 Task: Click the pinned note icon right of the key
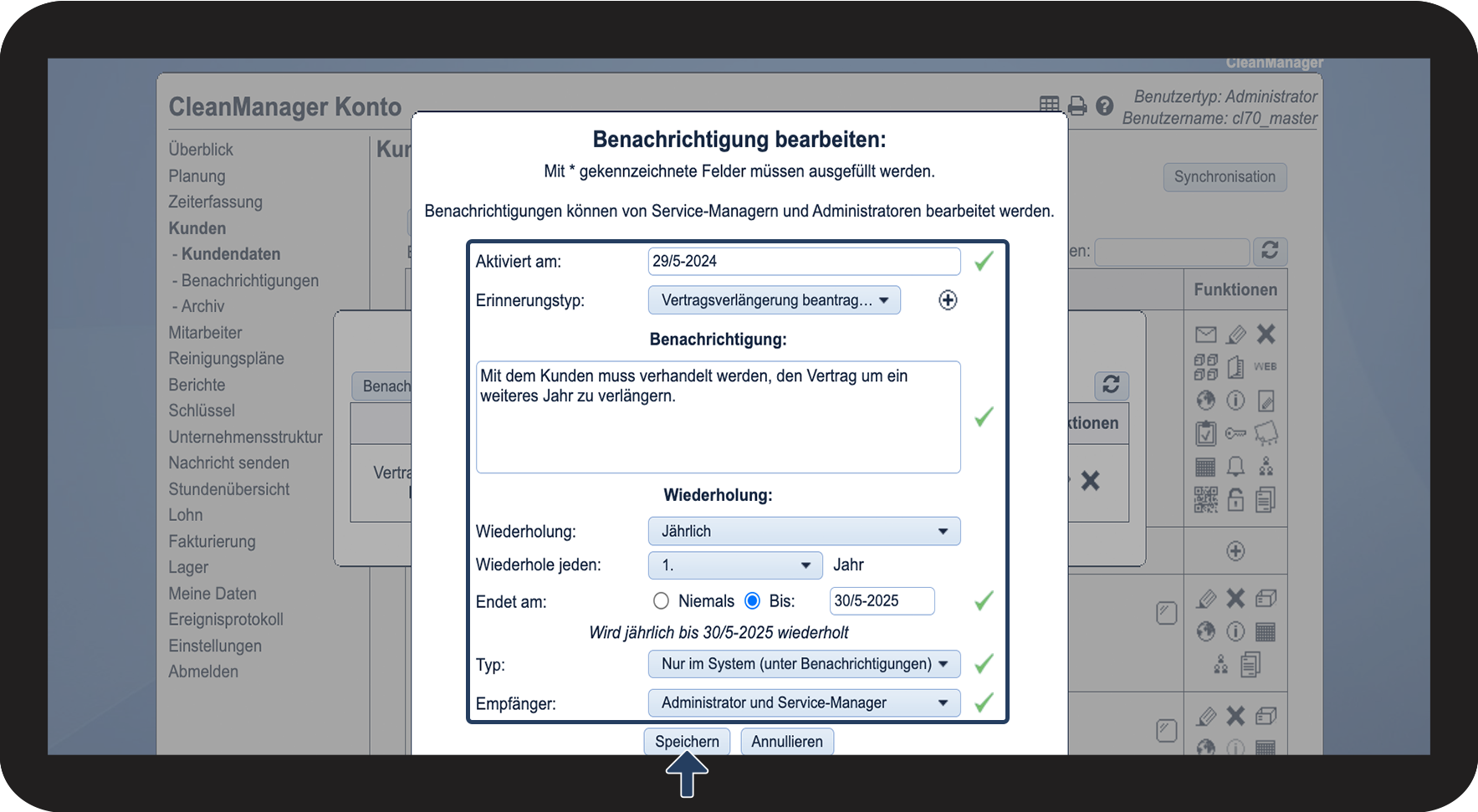1266,433
